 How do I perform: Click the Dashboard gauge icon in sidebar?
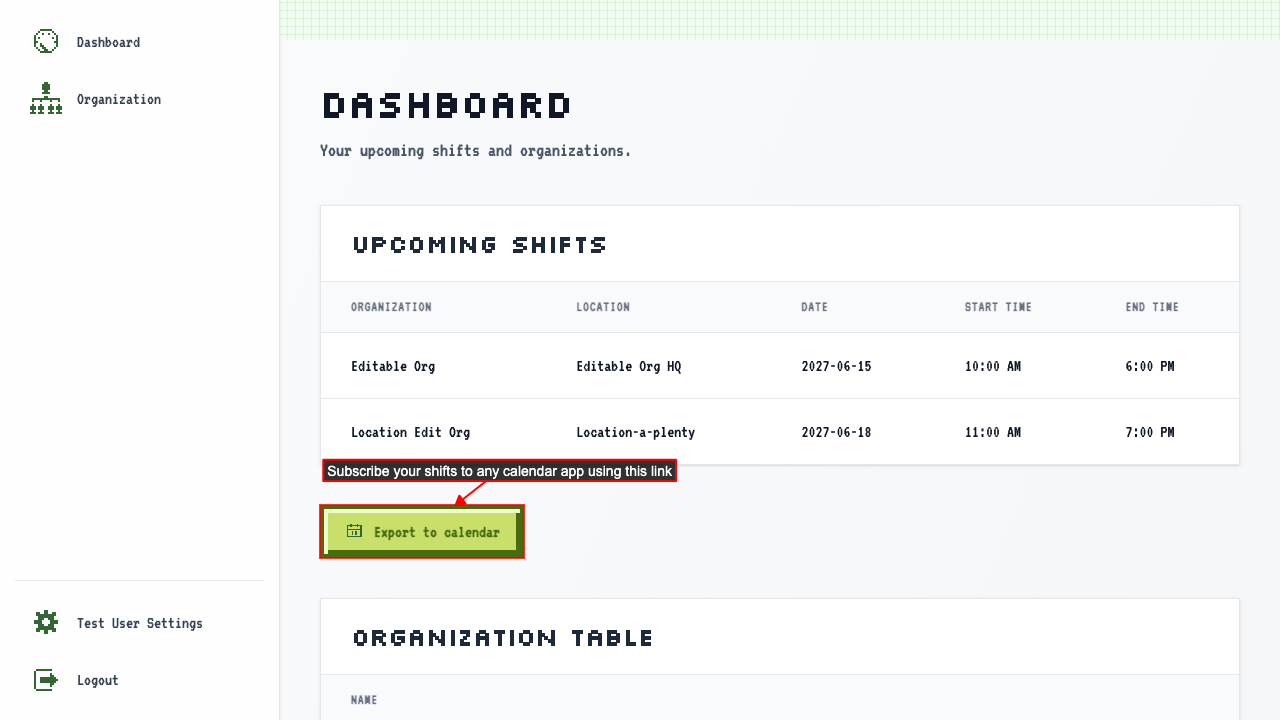point(46,42)
